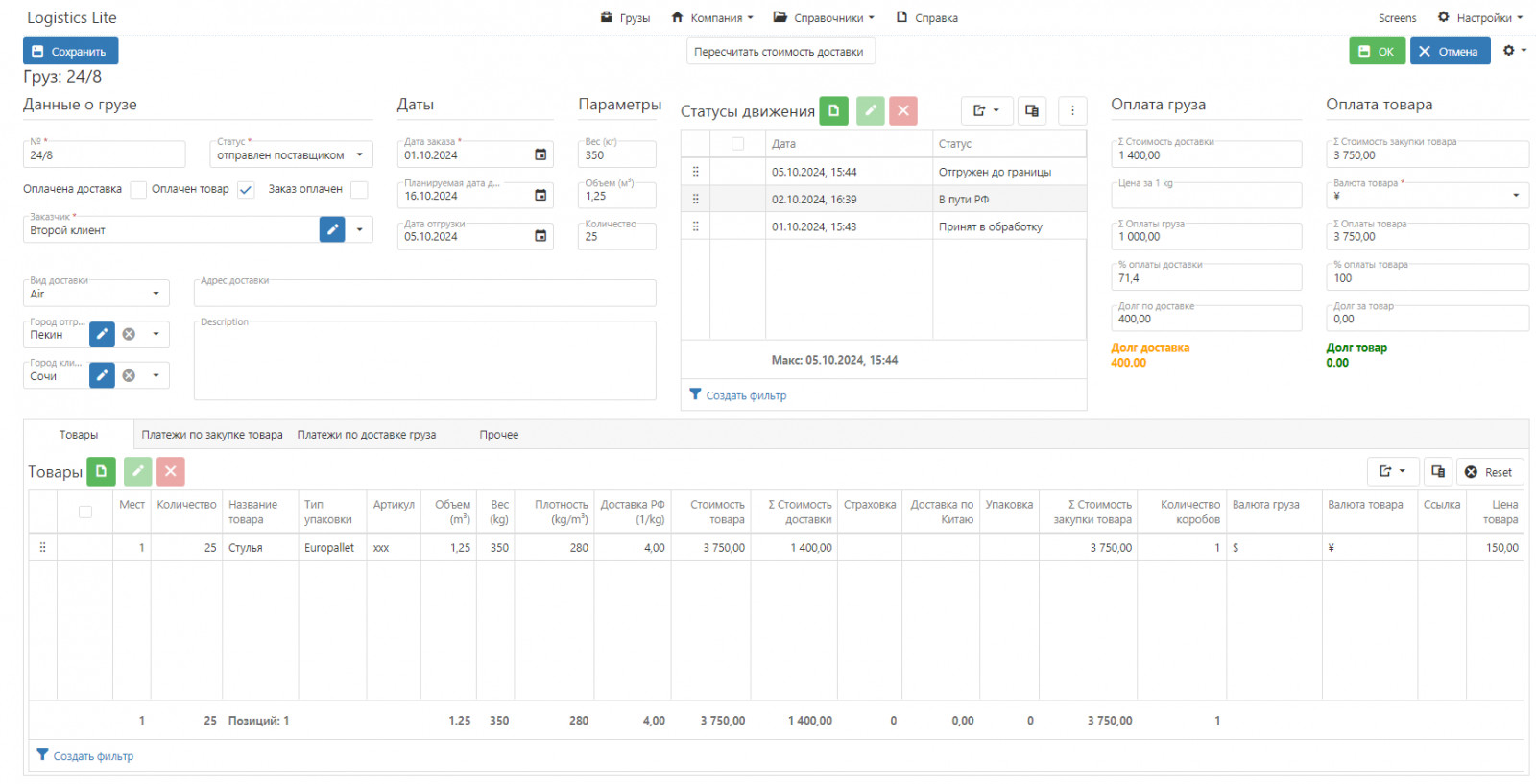Open the Screens link
The height and width of the screenshot is (784, 1536).
pyautogui.click(x=1397, y=17)
